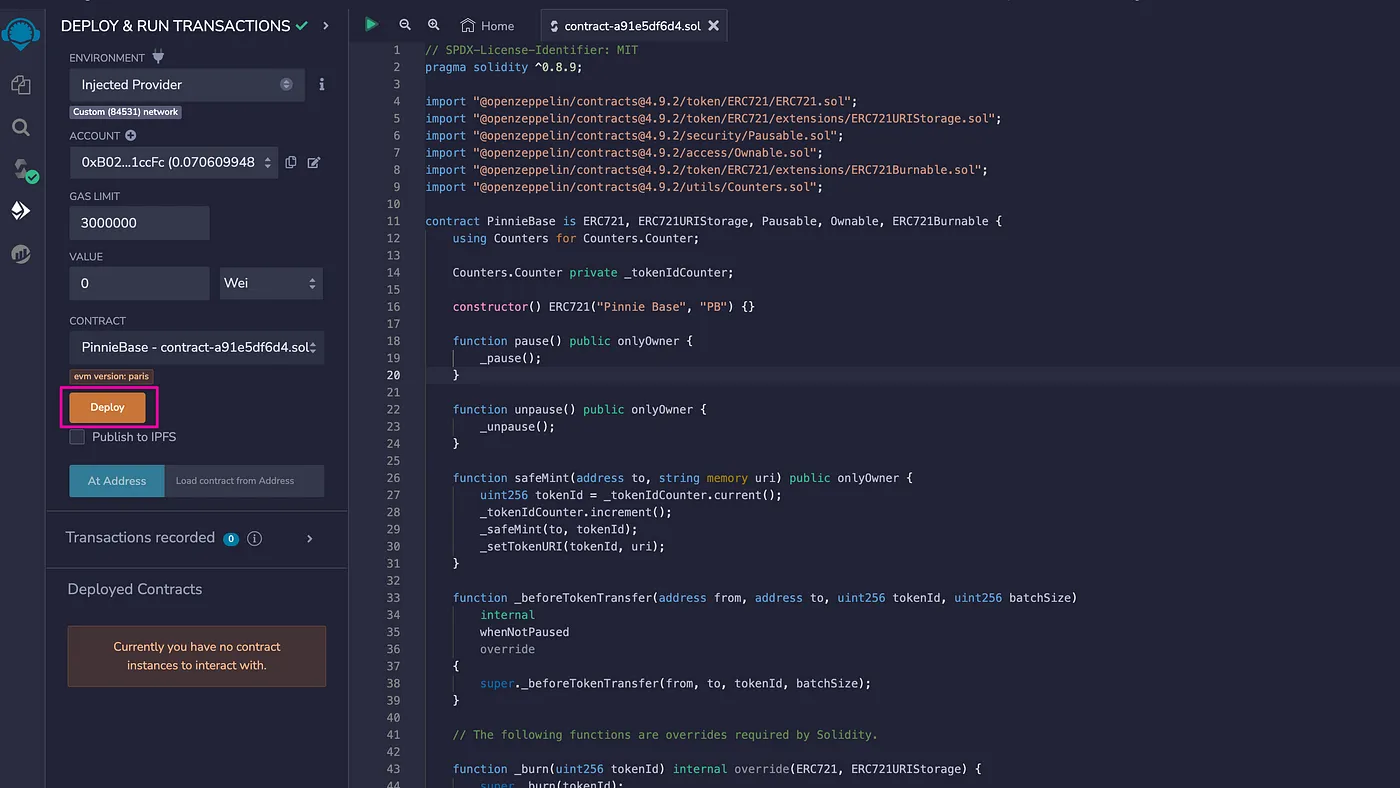Zoom in the editor font
The width and height of the screenshot is (1400, 788).
coord(433,25)
